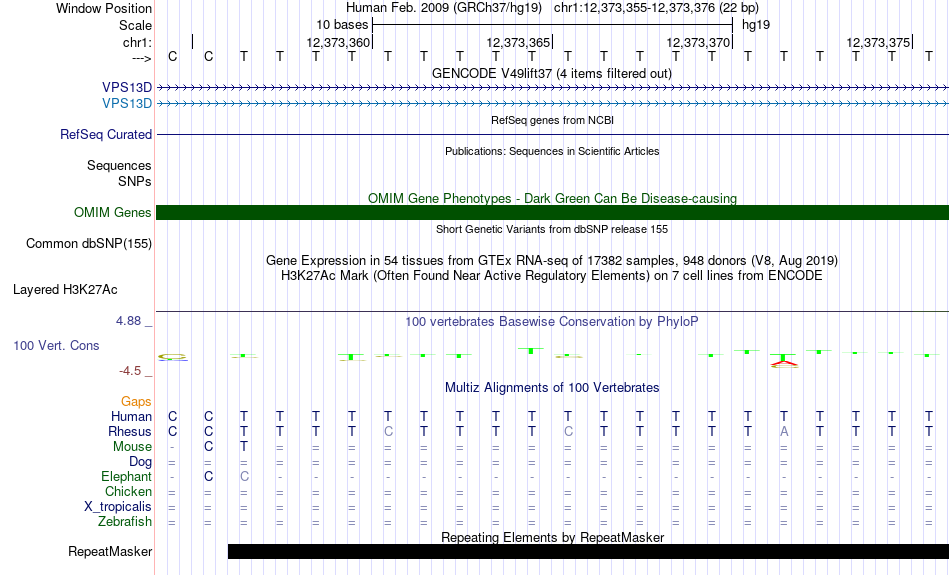Click the RepeatMasker track label

pyautogui.click(x=110, y=551)
